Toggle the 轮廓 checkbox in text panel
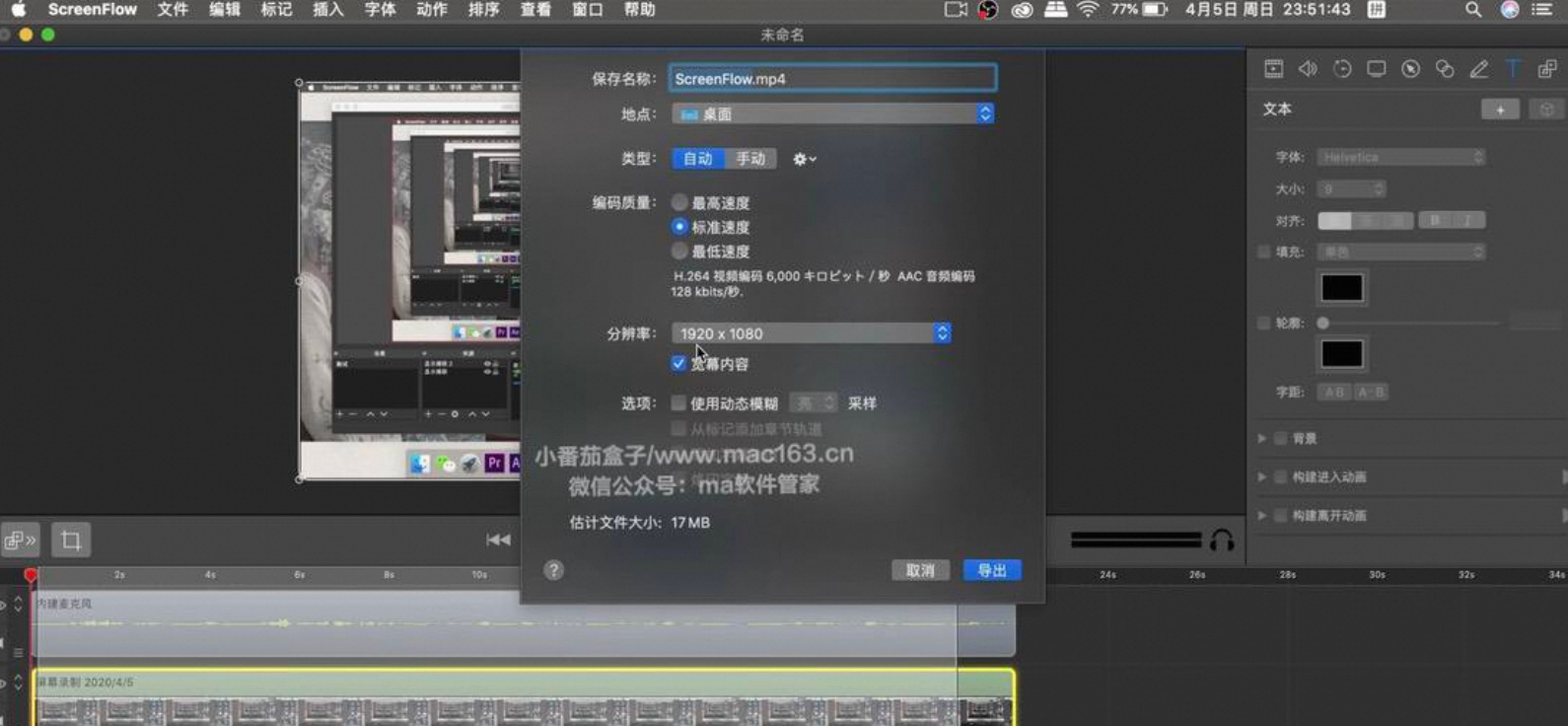Image resolution: width=1568 pixels, height=726 pixels. coord(1264,323)
